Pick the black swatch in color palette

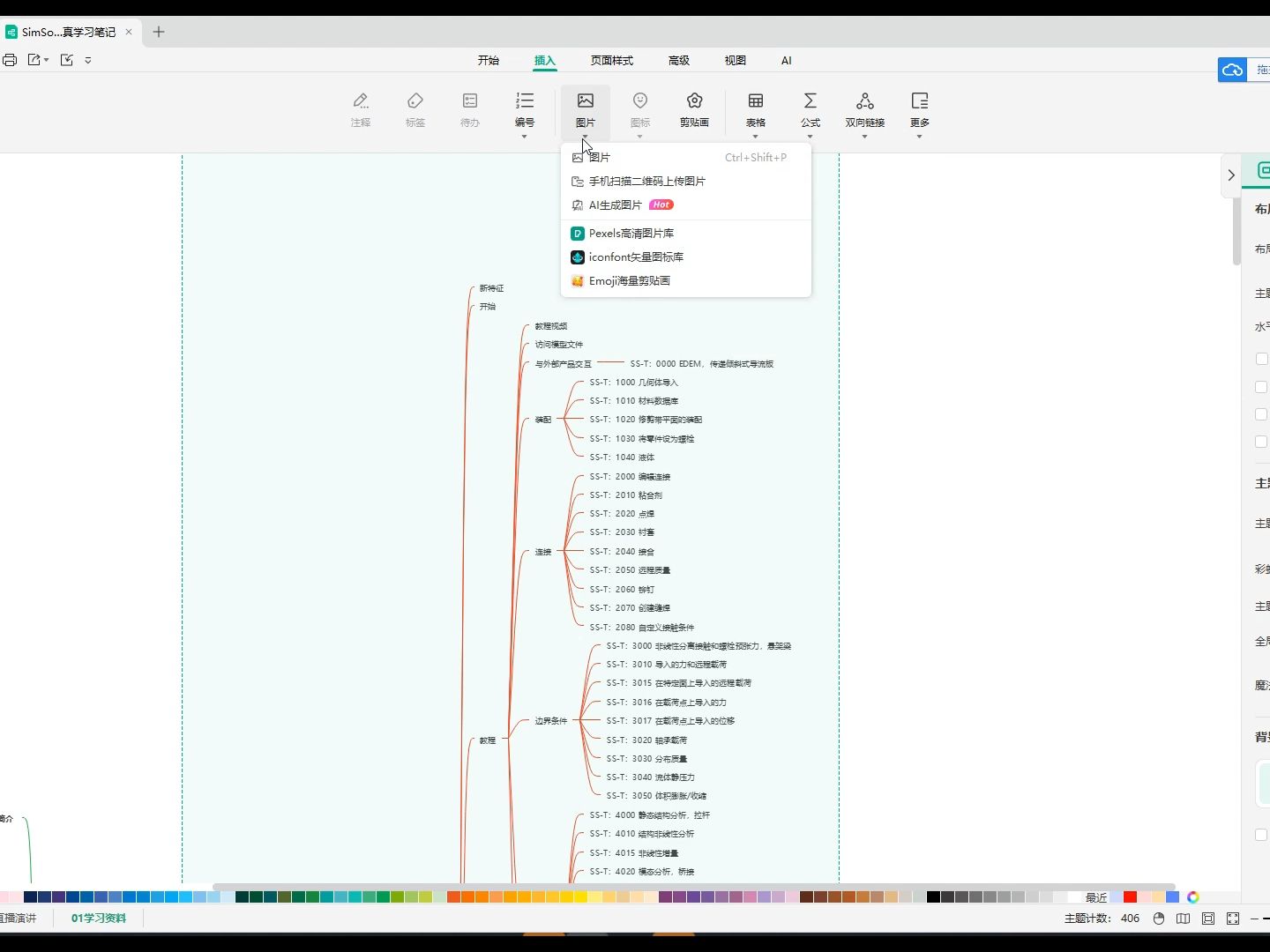pyautogui.click(x=933, y=897)
